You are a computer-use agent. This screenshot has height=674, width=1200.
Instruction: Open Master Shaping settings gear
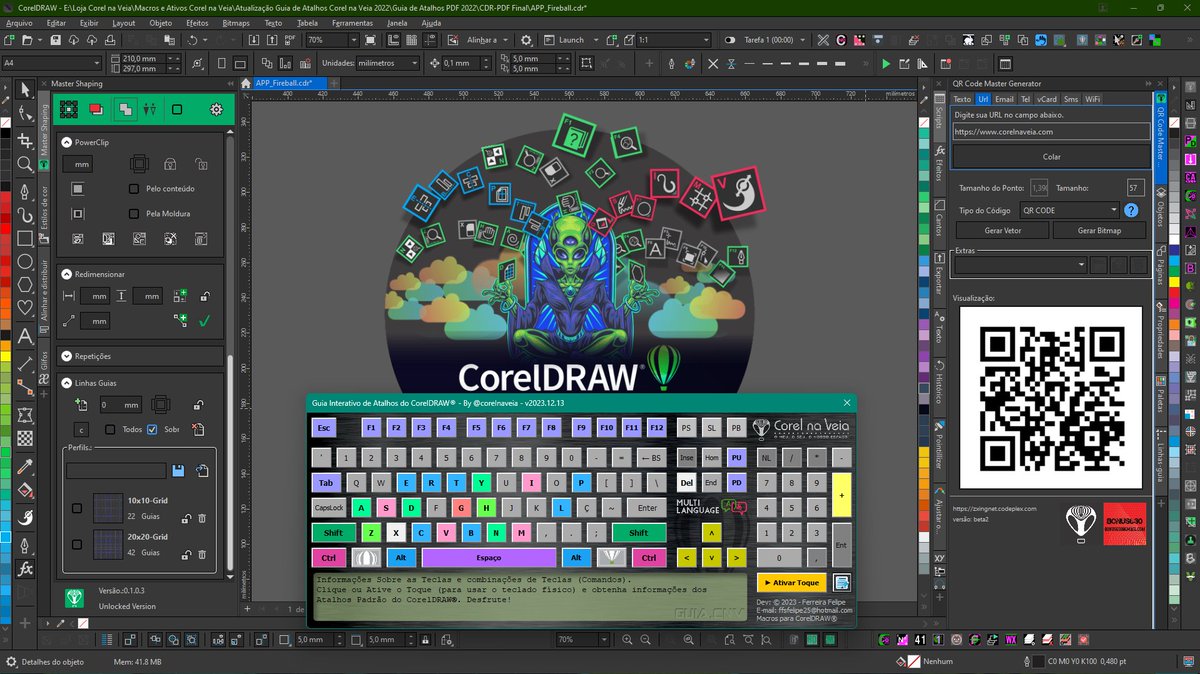click(x=215, y=109)
